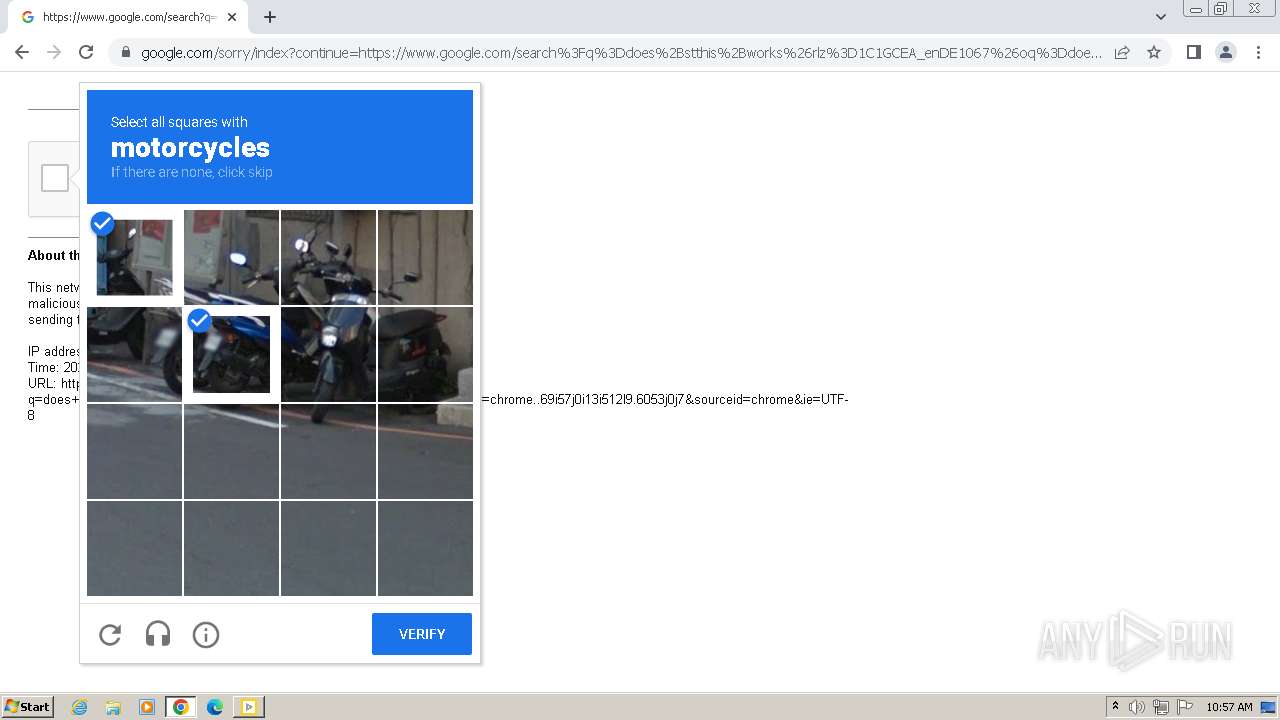Select second row fourth tile with black scooter

point(425,354)
